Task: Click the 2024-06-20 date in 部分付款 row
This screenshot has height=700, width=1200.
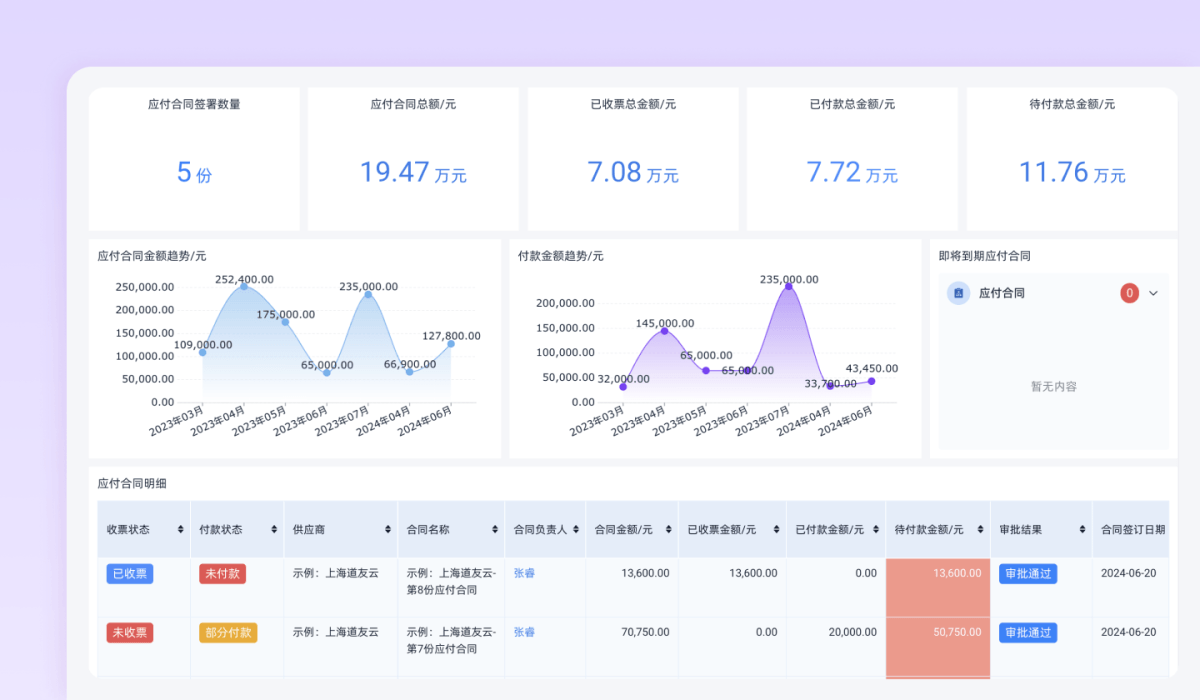Action: 1128,632
